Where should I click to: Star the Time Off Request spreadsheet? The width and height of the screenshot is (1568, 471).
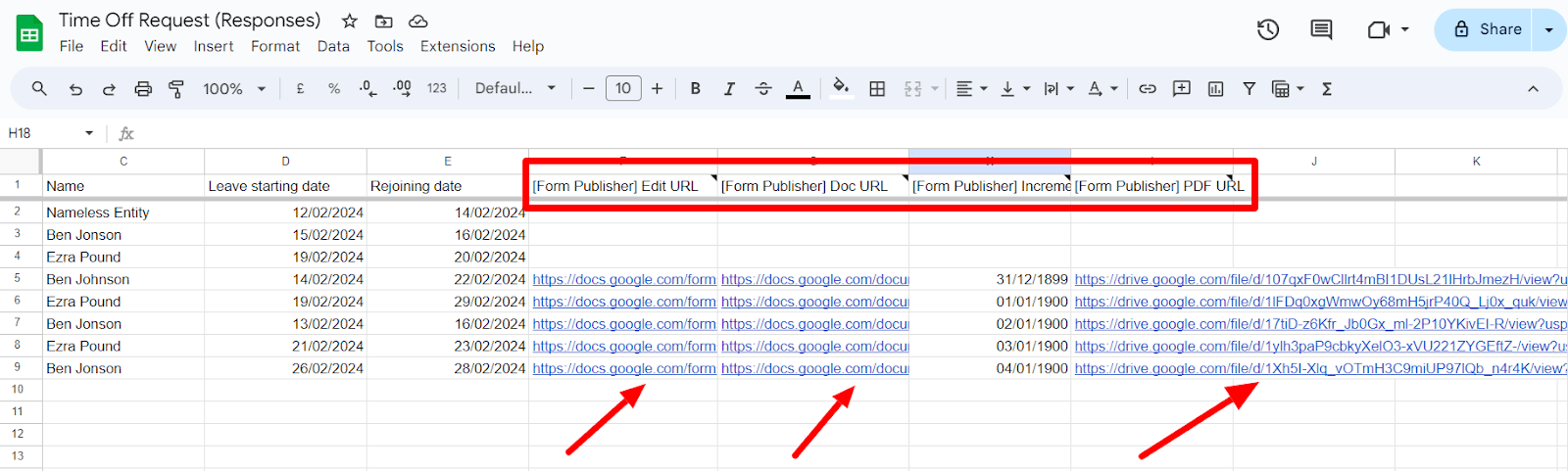pyautogui.click(x=349, y=21)
